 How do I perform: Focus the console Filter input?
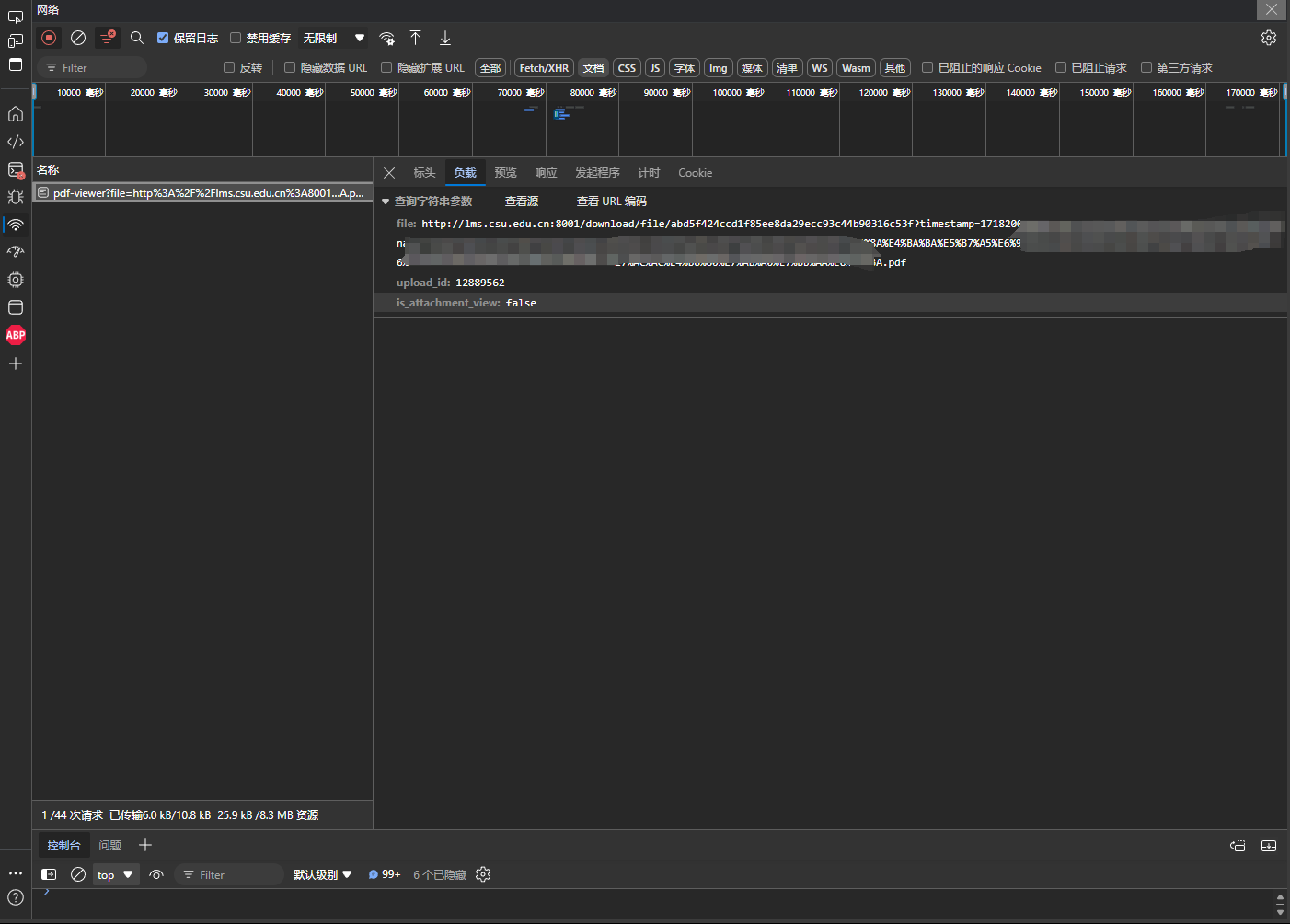pos(228,874)
